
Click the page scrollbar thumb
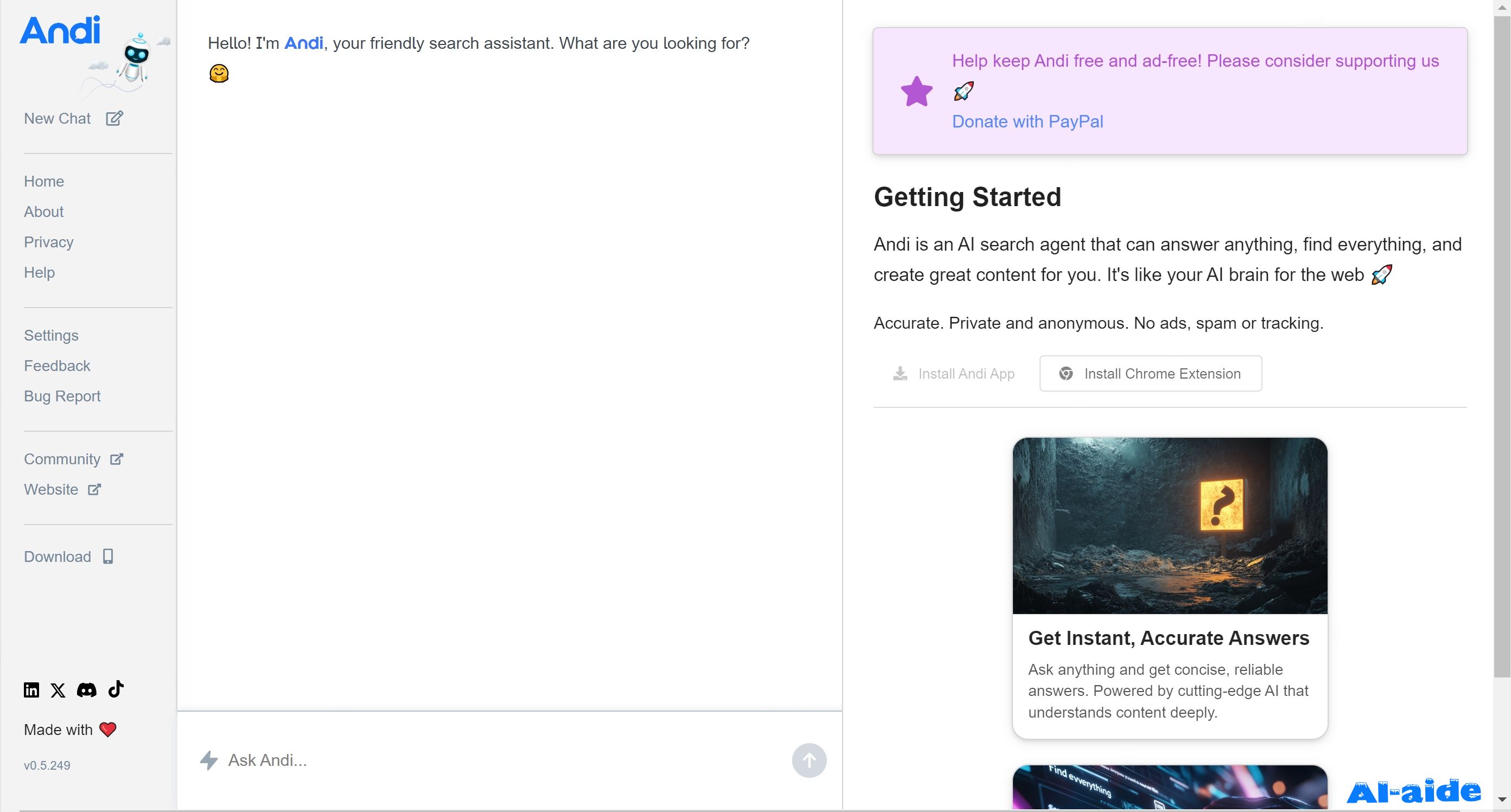(1502, 346)
